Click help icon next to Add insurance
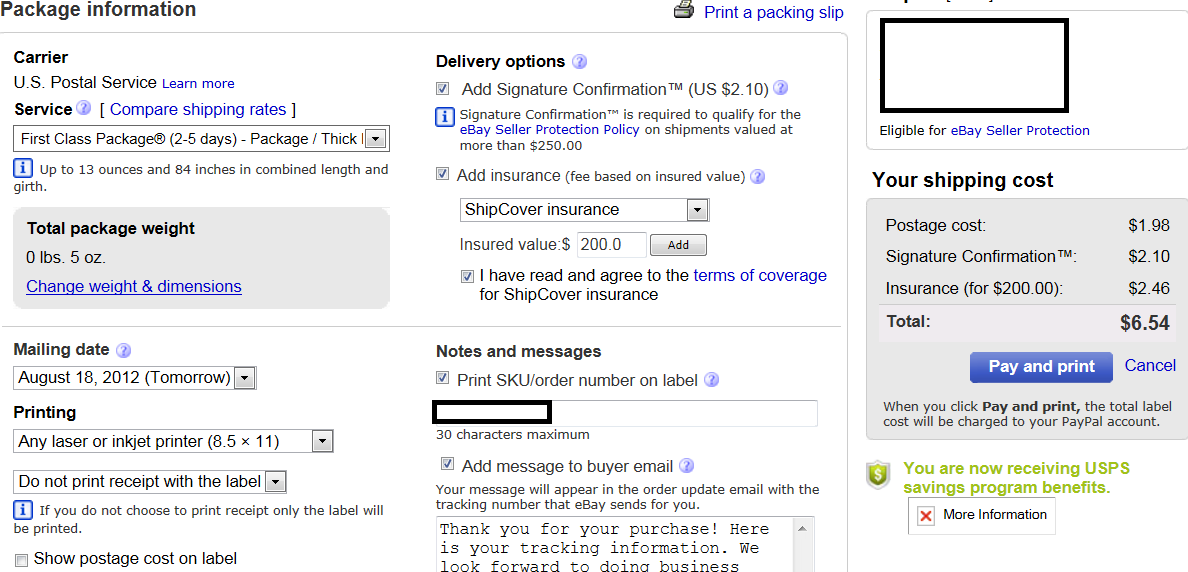The width and height of the screenshot is (1188, 572). tap(757, 176)
